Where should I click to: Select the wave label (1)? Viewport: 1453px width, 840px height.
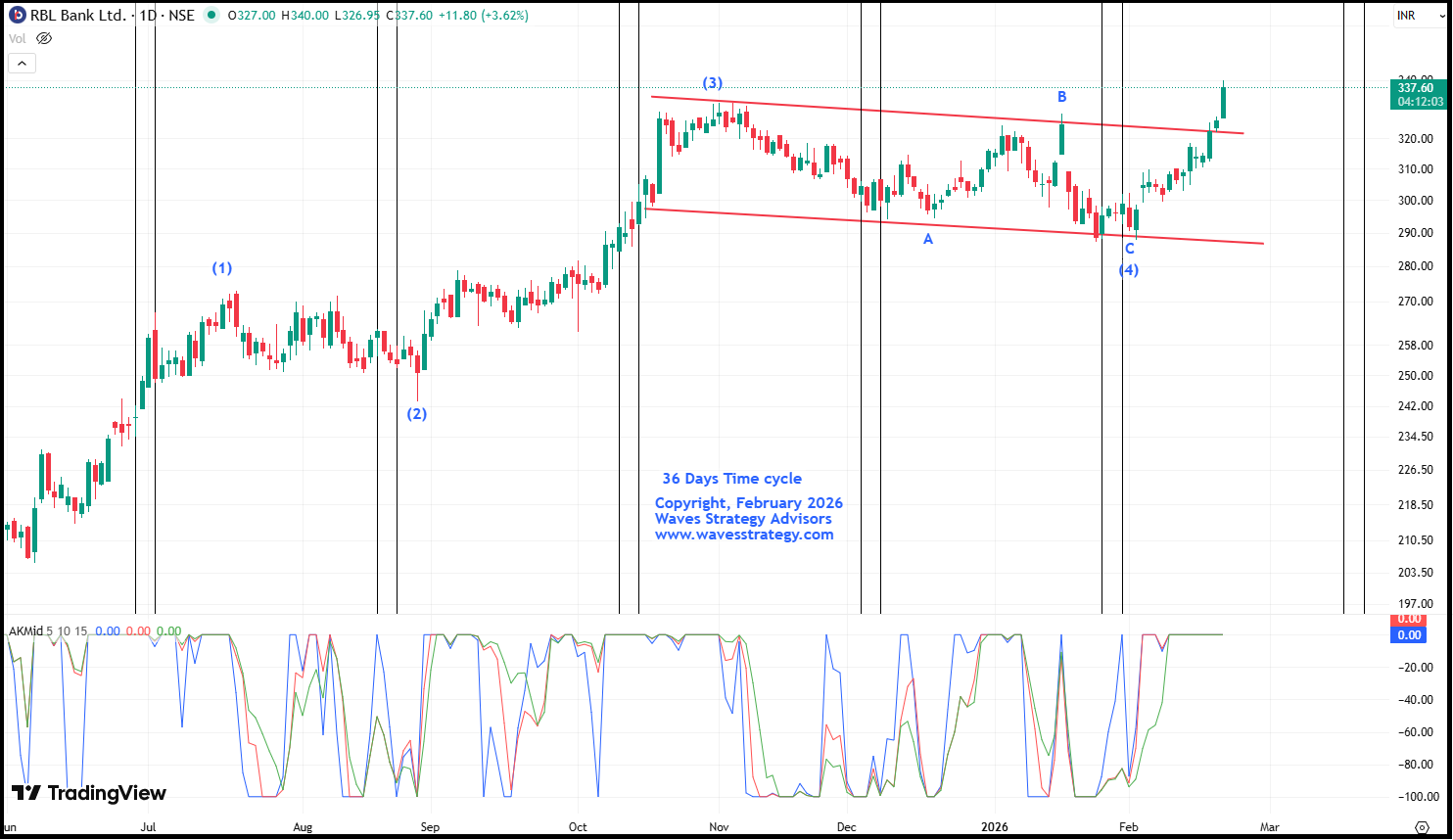[222, 268]
